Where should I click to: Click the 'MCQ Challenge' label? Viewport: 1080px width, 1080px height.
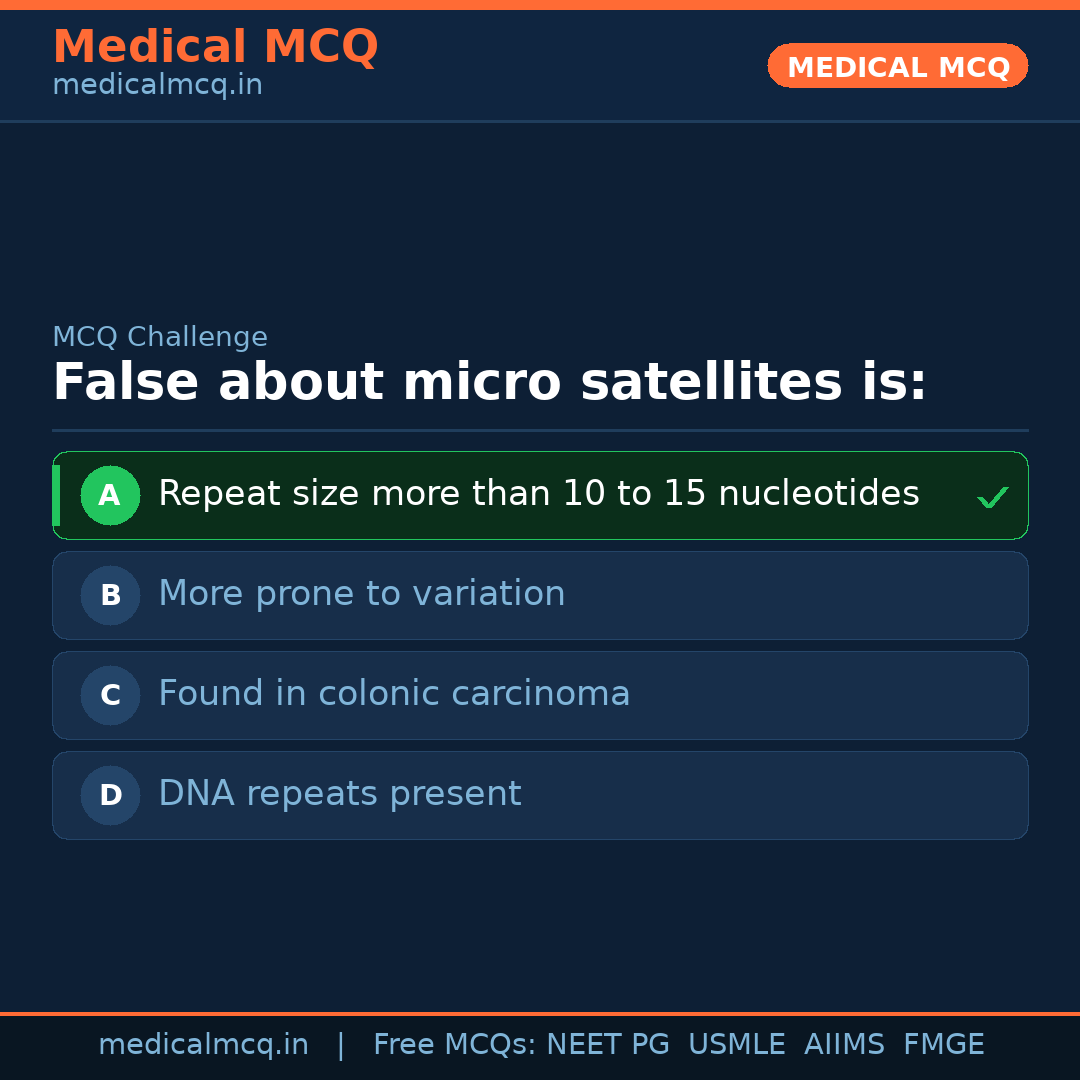pos(160,338)
